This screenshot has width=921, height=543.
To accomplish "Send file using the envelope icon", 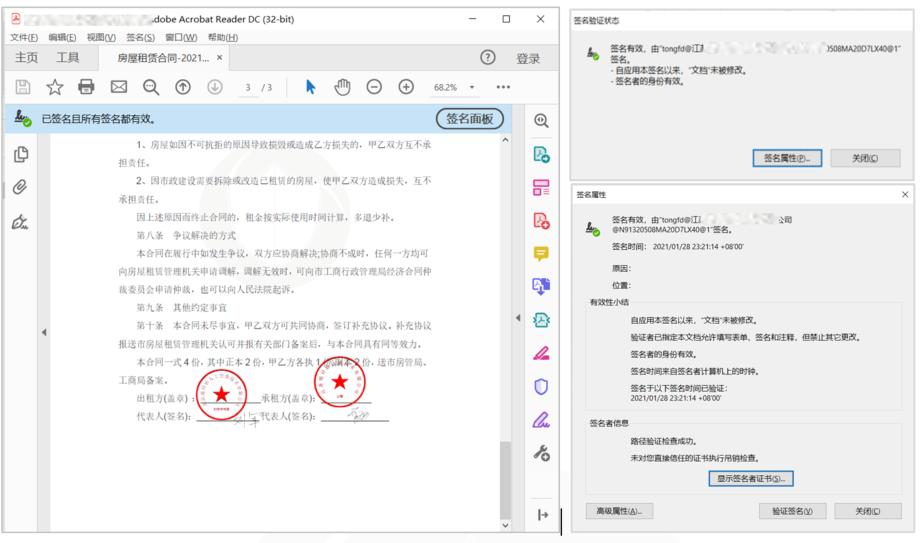I will pos(118,87).
